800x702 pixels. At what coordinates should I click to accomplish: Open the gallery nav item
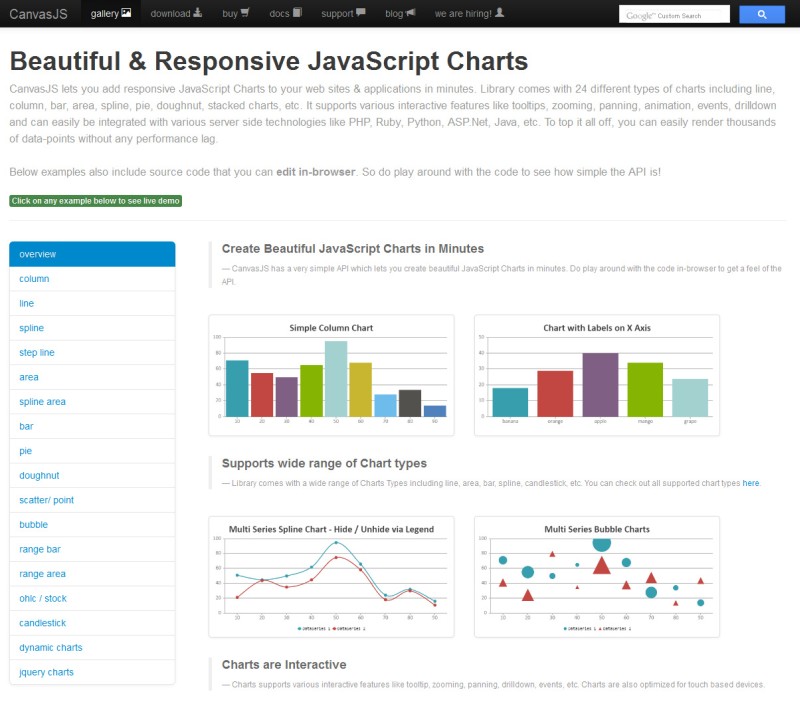(111, 13)
